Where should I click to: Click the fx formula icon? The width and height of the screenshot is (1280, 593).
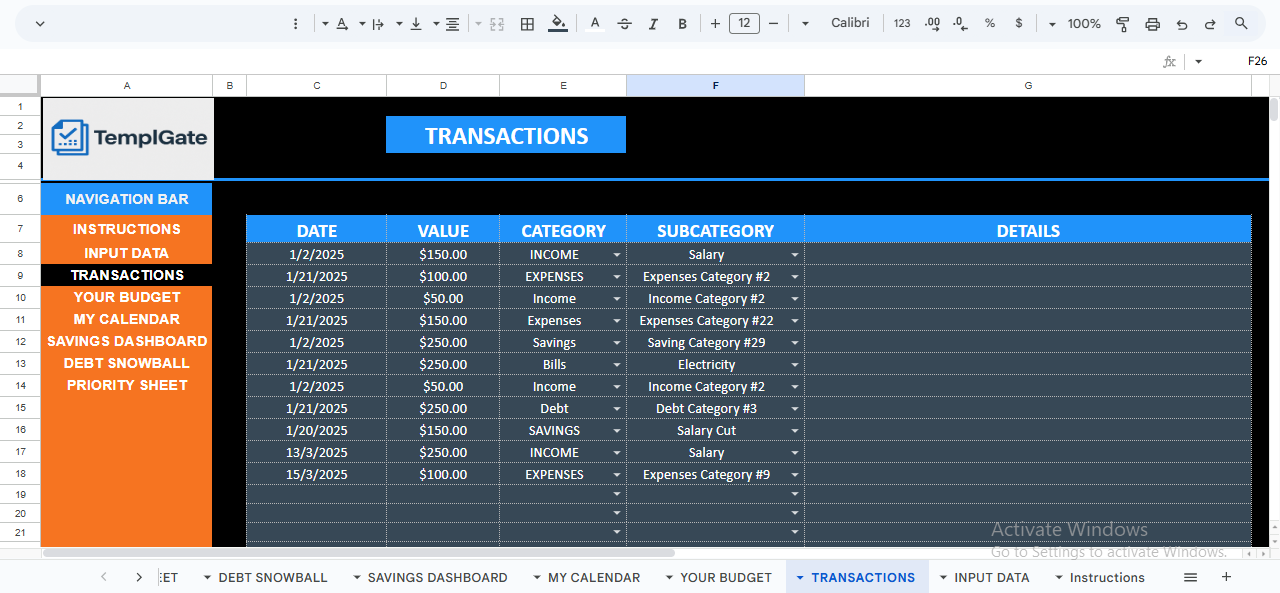pyautogui.click(x=1169, y=61)
